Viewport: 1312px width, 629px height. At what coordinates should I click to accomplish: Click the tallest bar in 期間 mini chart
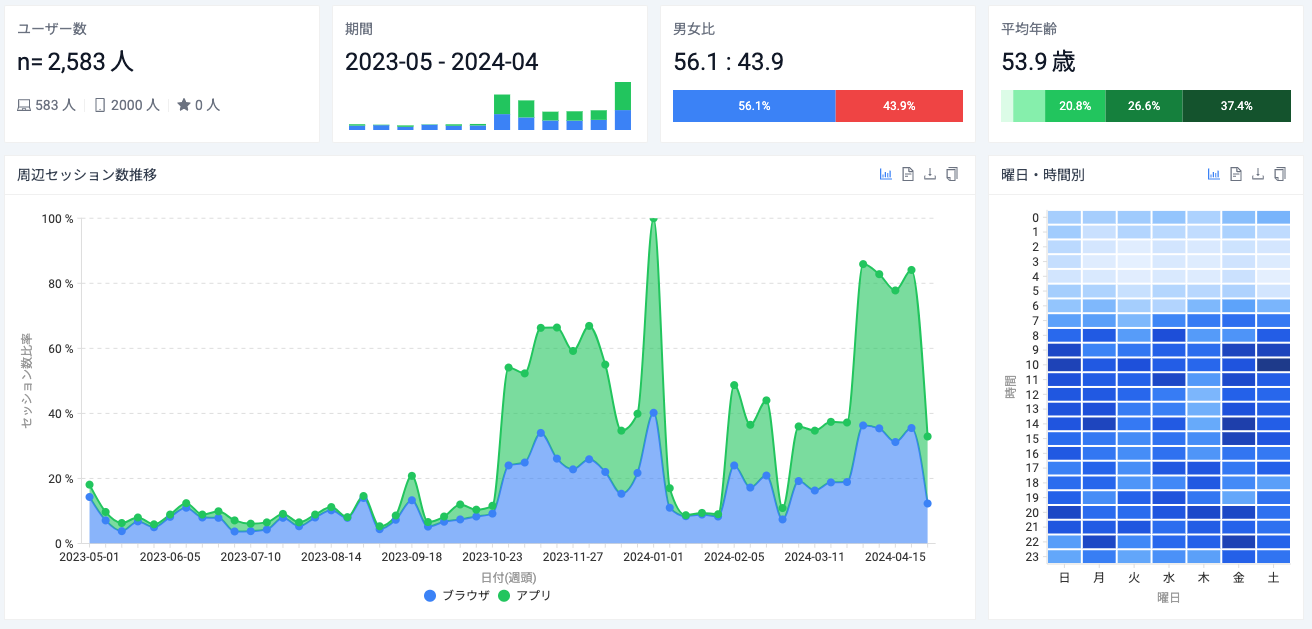623,106
